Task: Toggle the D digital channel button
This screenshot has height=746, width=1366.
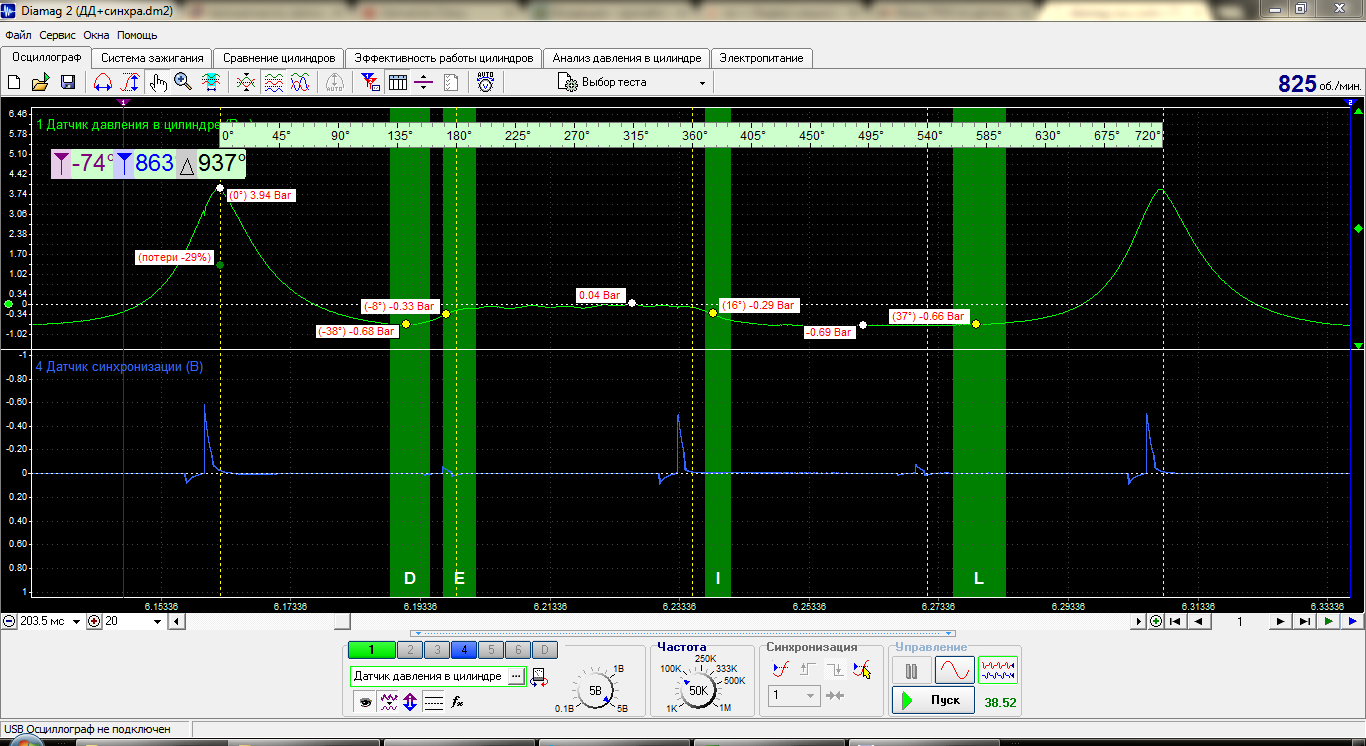Action: point(544,650)
